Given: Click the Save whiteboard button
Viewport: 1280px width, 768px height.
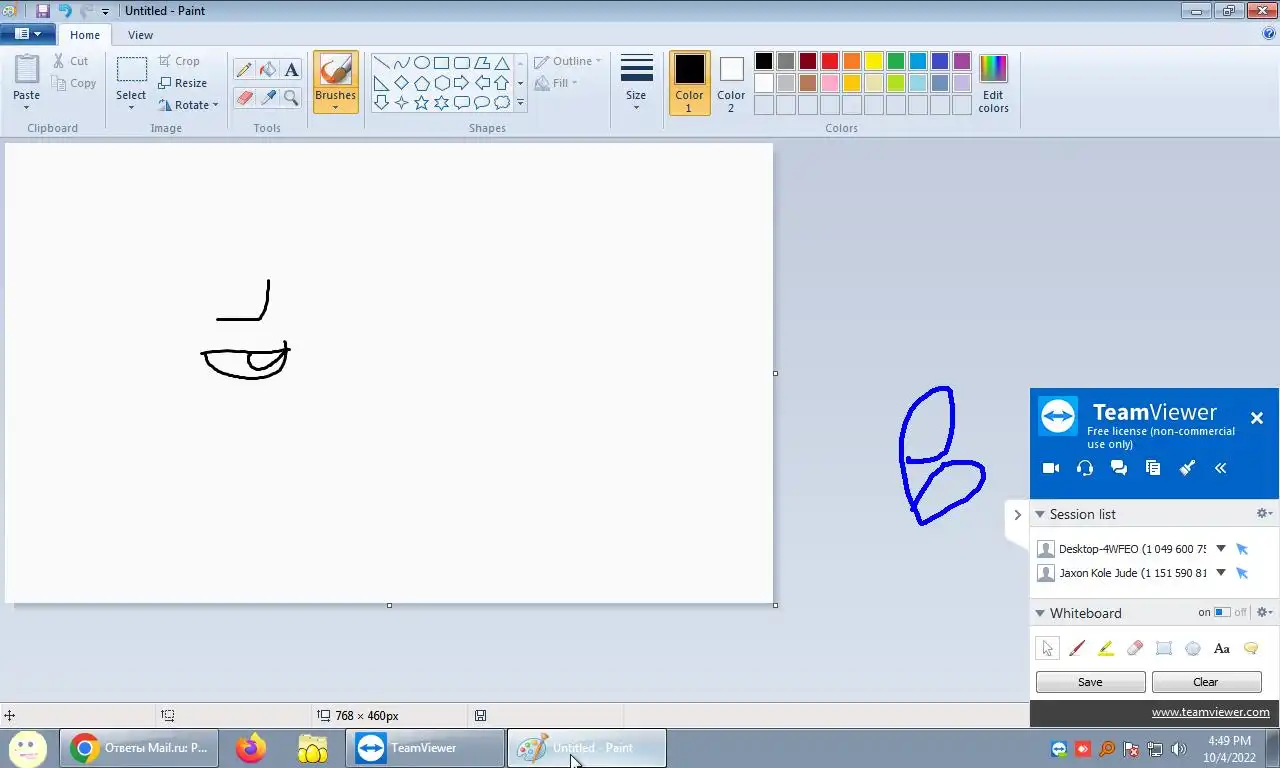Looking at the screenshot, I should pos(1090,682).
